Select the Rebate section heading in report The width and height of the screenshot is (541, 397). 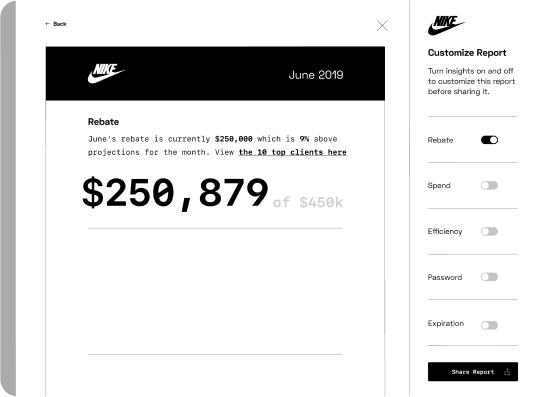(x=104, y=122)
